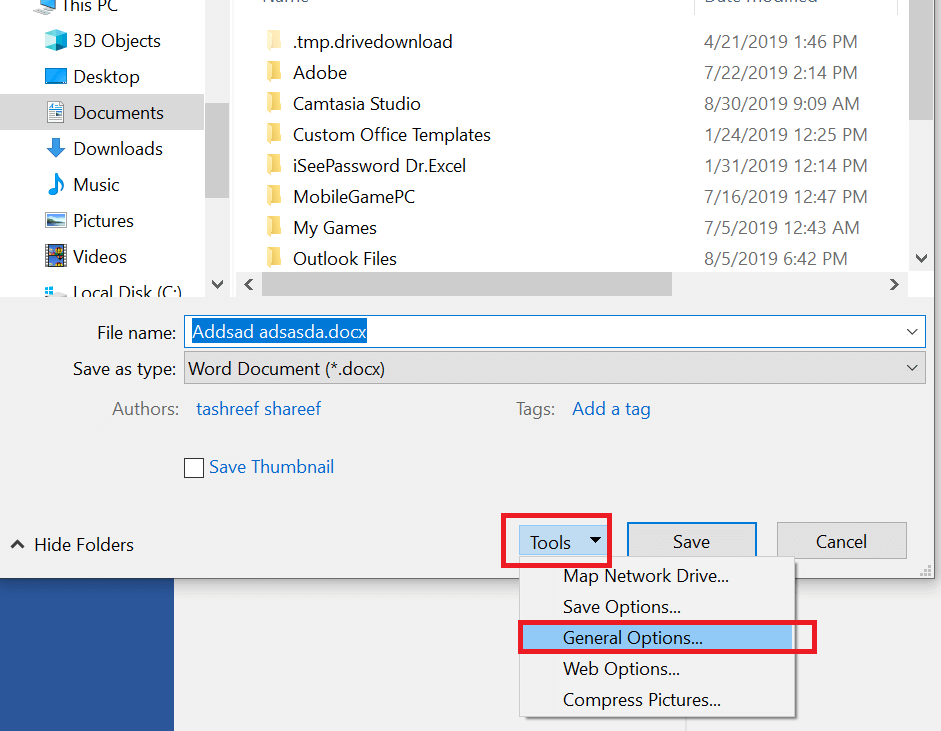The width and height of the screenshot is (941, 731).
Task: Open the Tools dropdown menu
Action: [x=556, y=541]
